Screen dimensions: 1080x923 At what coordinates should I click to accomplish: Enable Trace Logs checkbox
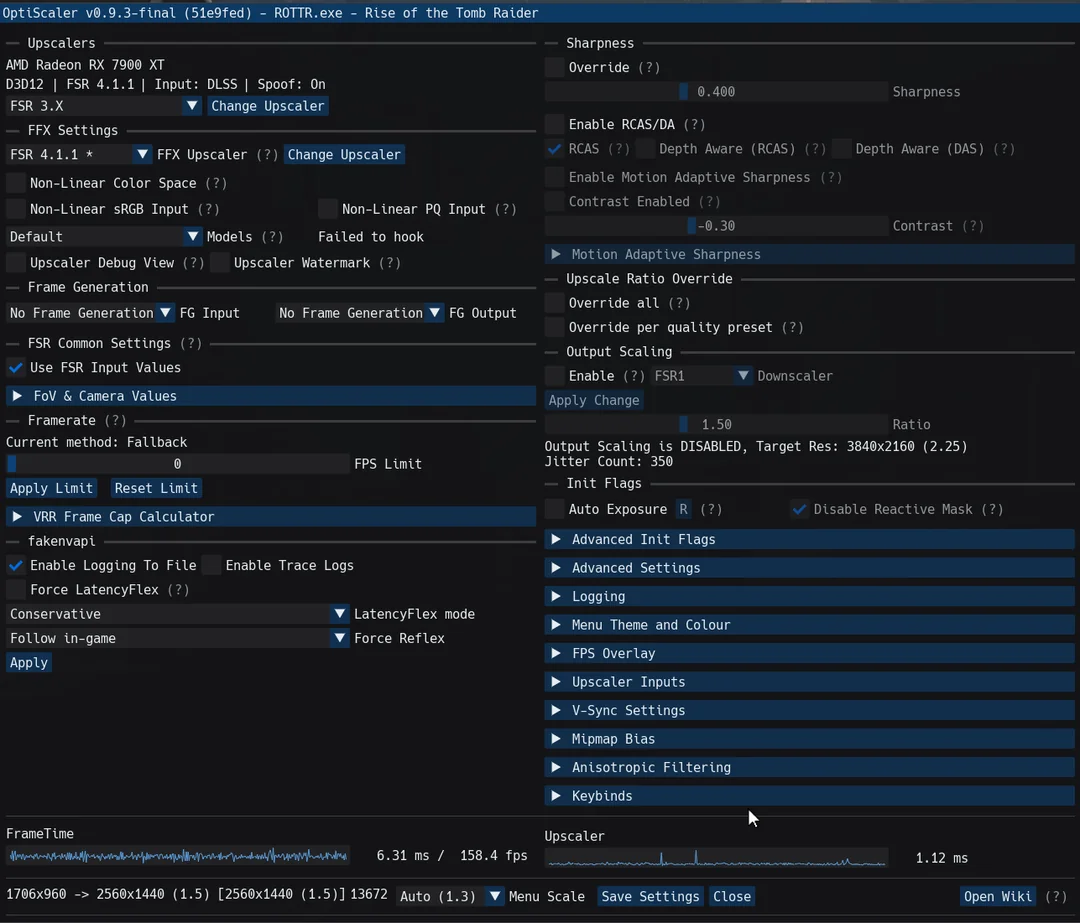tap(211, 566)
